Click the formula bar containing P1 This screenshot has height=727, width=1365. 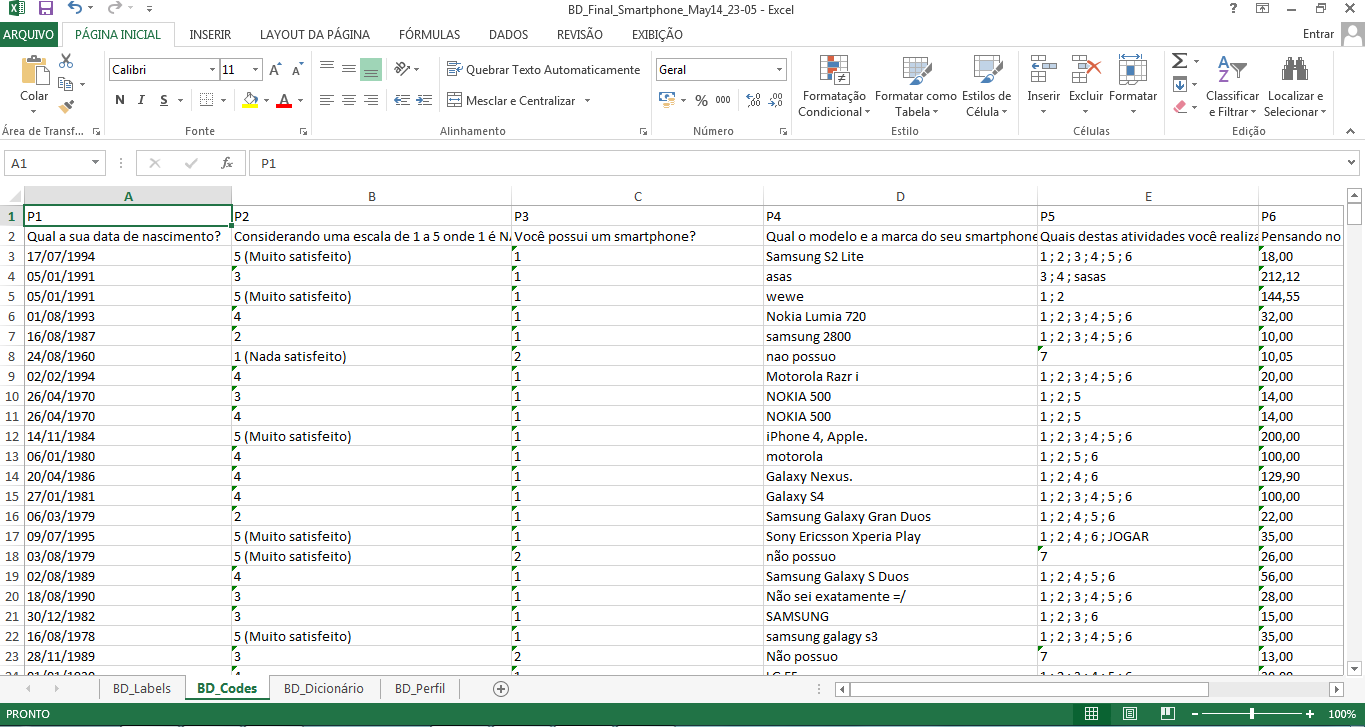796,163
